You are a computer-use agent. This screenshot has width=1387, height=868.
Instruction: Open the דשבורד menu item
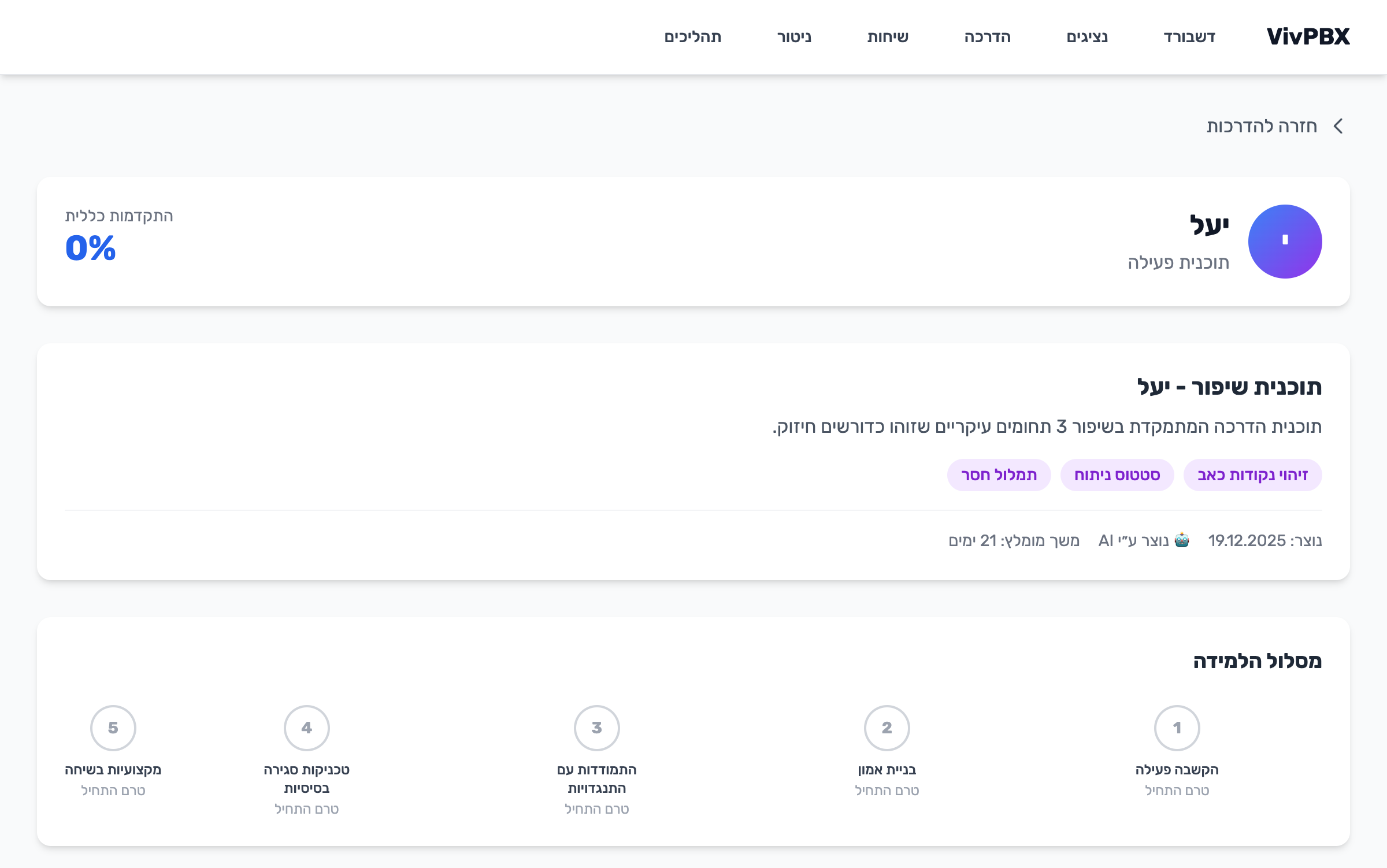click(1189, 37)
